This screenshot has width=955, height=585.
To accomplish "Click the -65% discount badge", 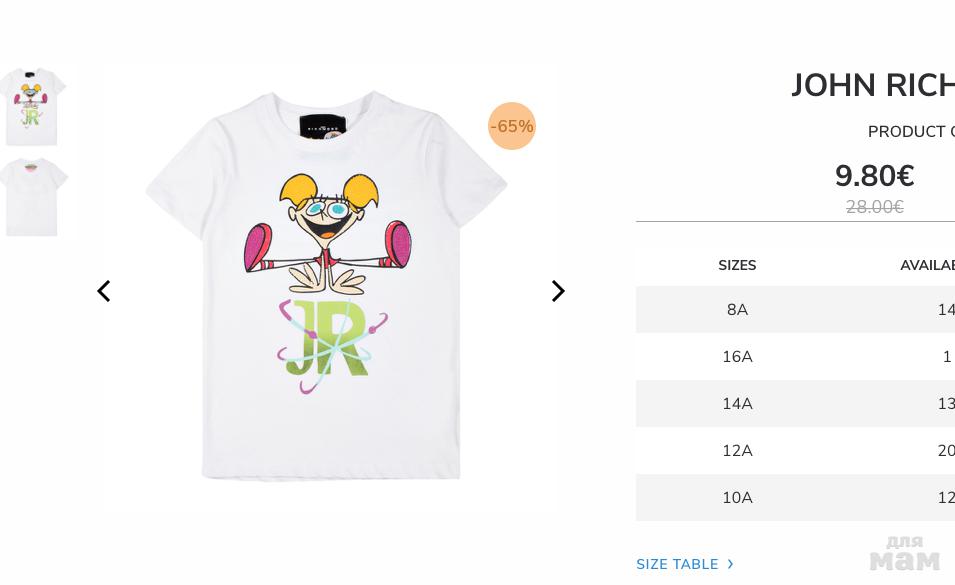I will [512, 126].
